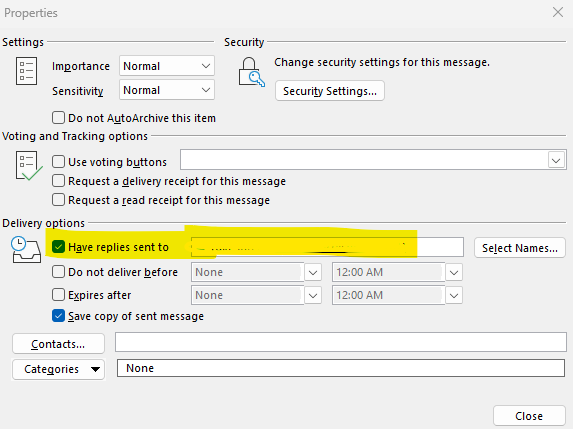Tick Request a read receipt checkbox
The height and width of the screenshot is (429, 573).
pos(58,200)
